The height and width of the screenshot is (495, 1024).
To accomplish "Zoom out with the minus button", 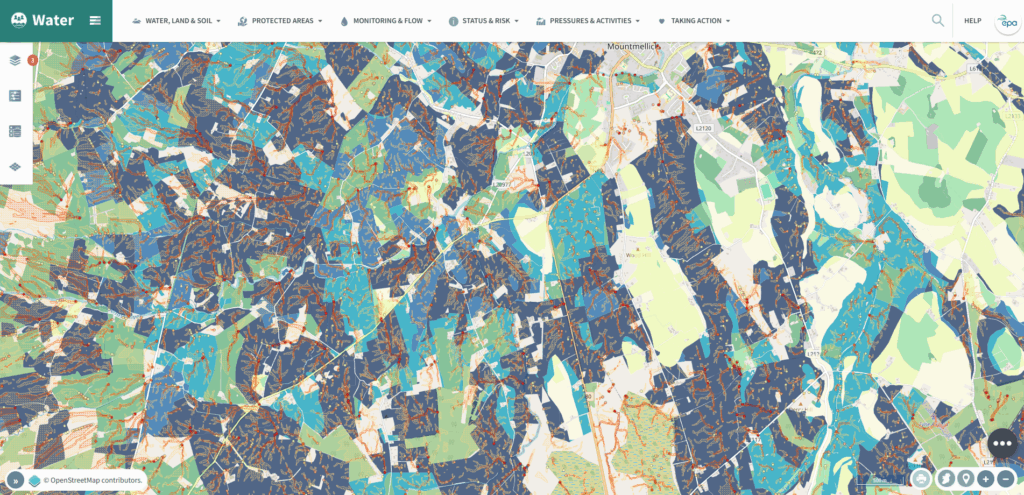I will point(1006,479).
